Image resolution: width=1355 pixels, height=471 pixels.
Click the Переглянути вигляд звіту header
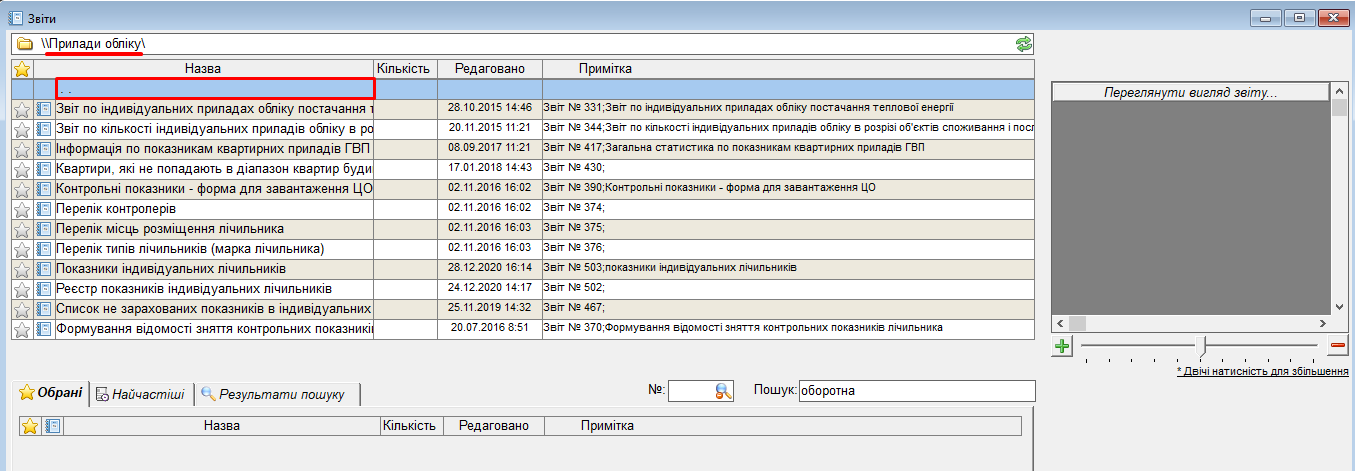point(1190,92)
